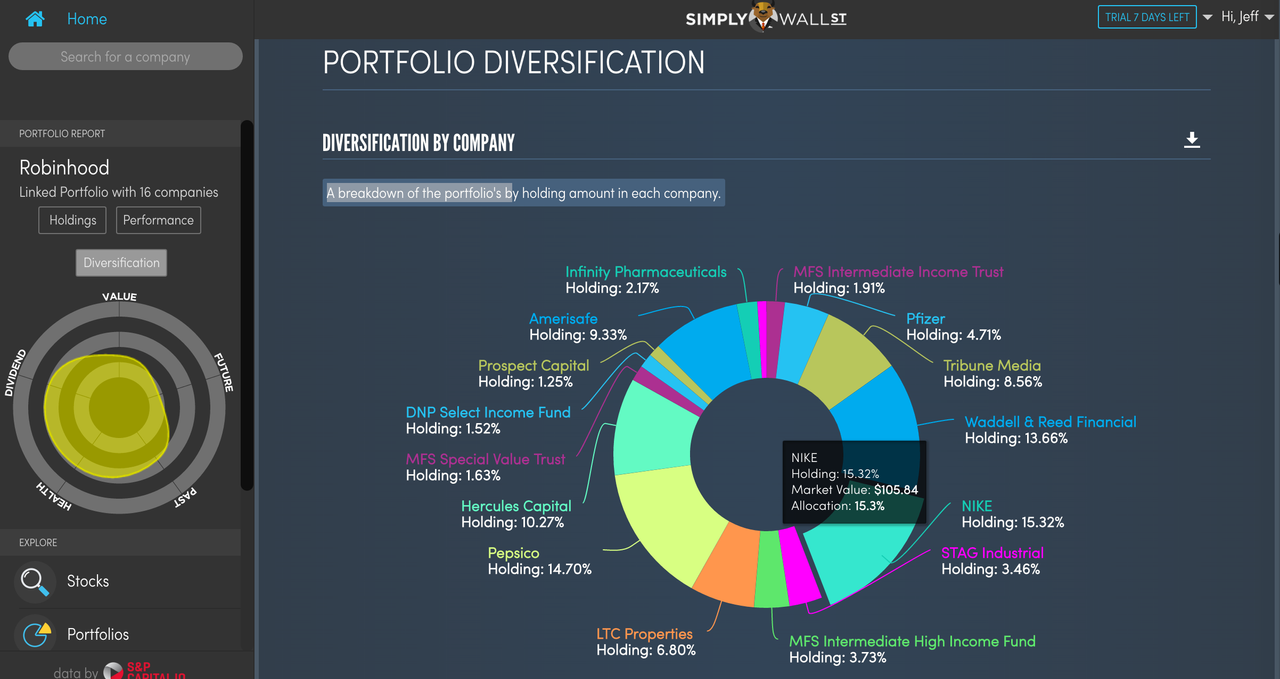Click the Home house icon
Viewport: 1280px width, 679px height.
[35, 19]
